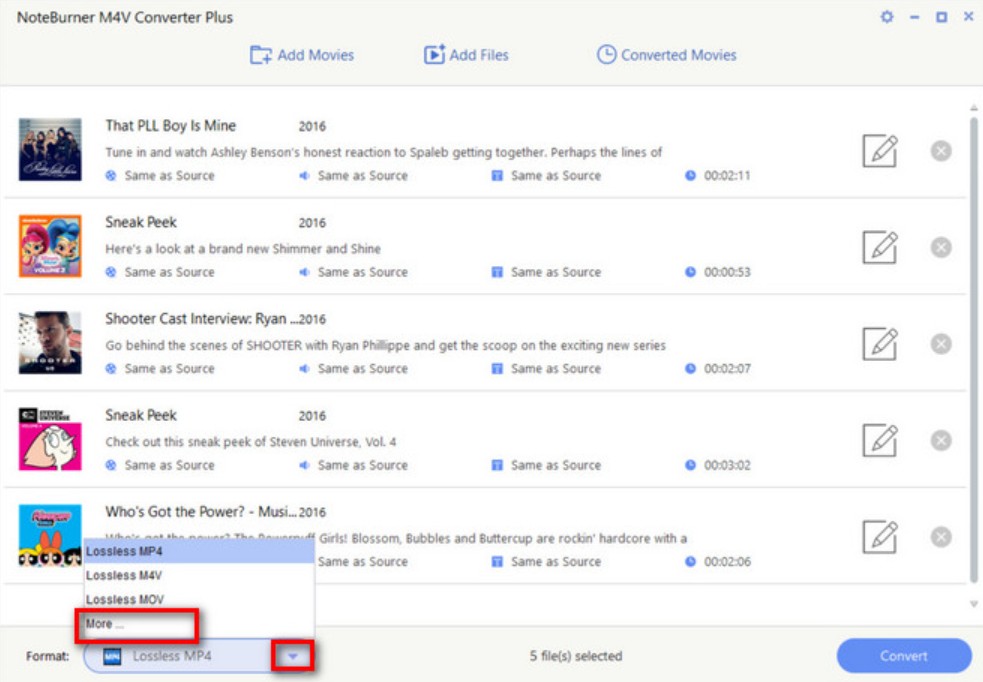Image resolution: width=983 pixels, height=682 pixels.
Task: Select the Shimmer and Shine thumbnail
Action: tap(50, 246)
